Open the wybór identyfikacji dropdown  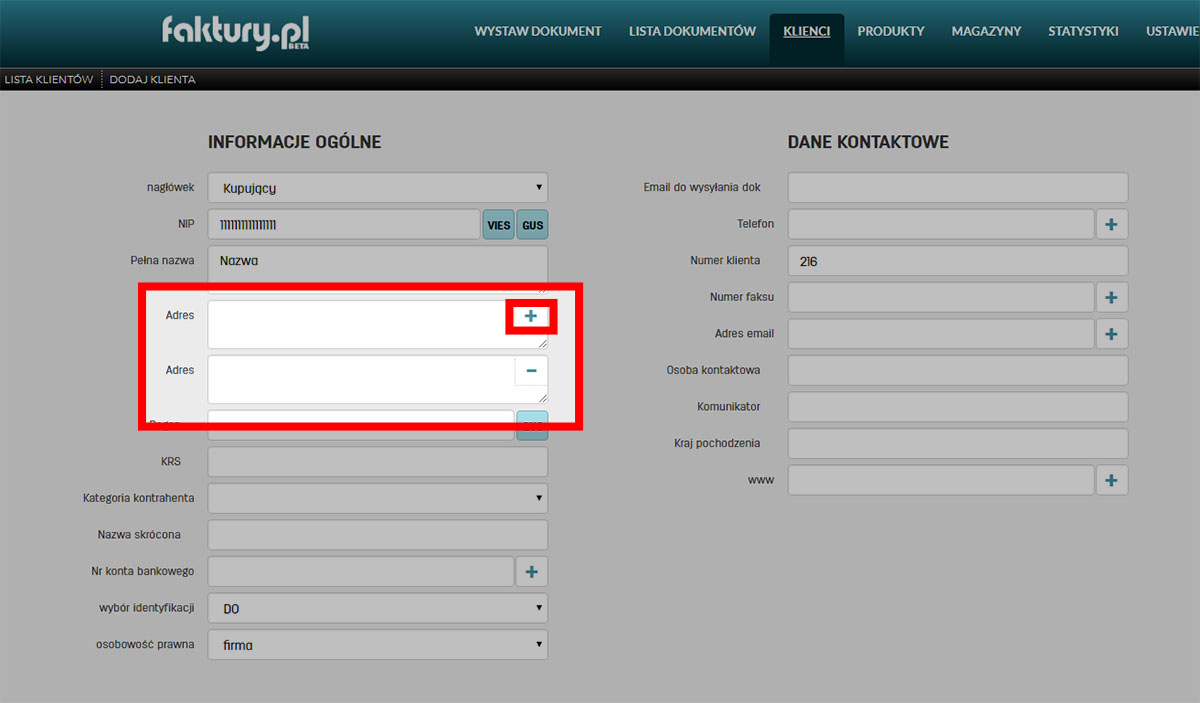[x=377, y=608]
